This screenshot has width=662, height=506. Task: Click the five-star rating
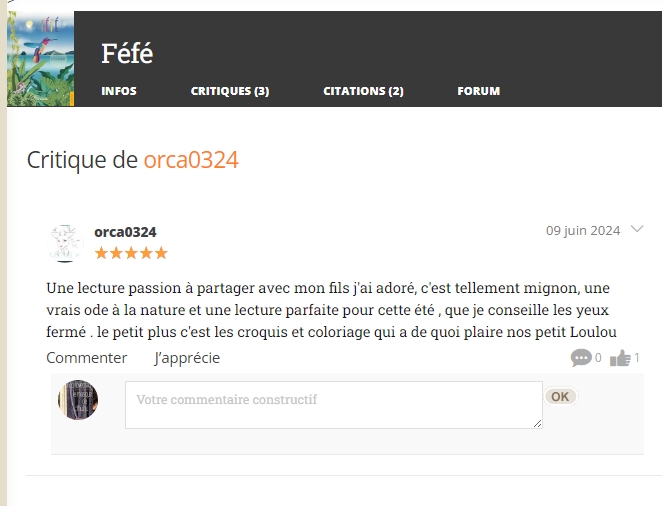(x=131, y=253)
